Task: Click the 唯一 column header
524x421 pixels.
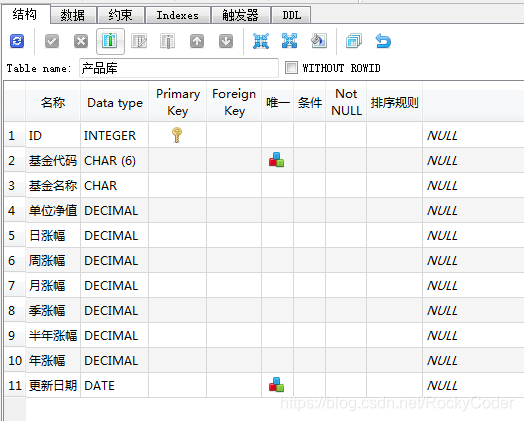Action: [x=277, y=102]
